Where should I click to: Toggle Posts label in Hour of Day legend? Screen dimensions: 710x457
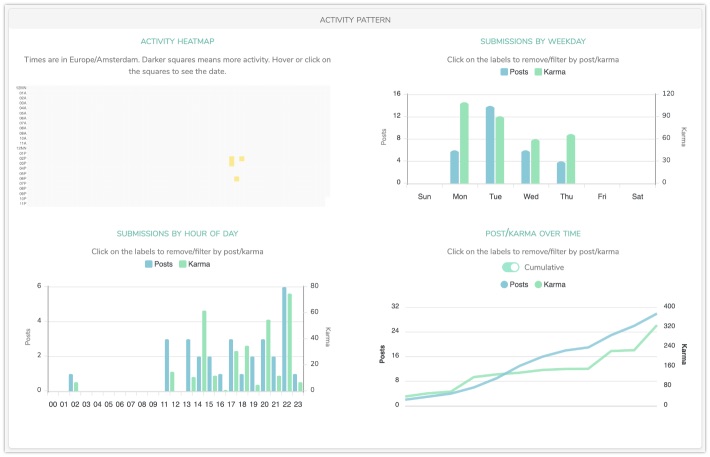point(158,264)
